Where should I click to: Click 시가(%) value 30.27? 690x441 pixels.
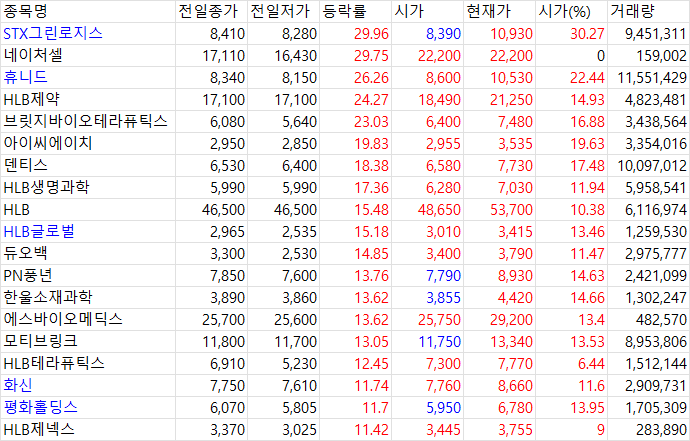(587, 34)
